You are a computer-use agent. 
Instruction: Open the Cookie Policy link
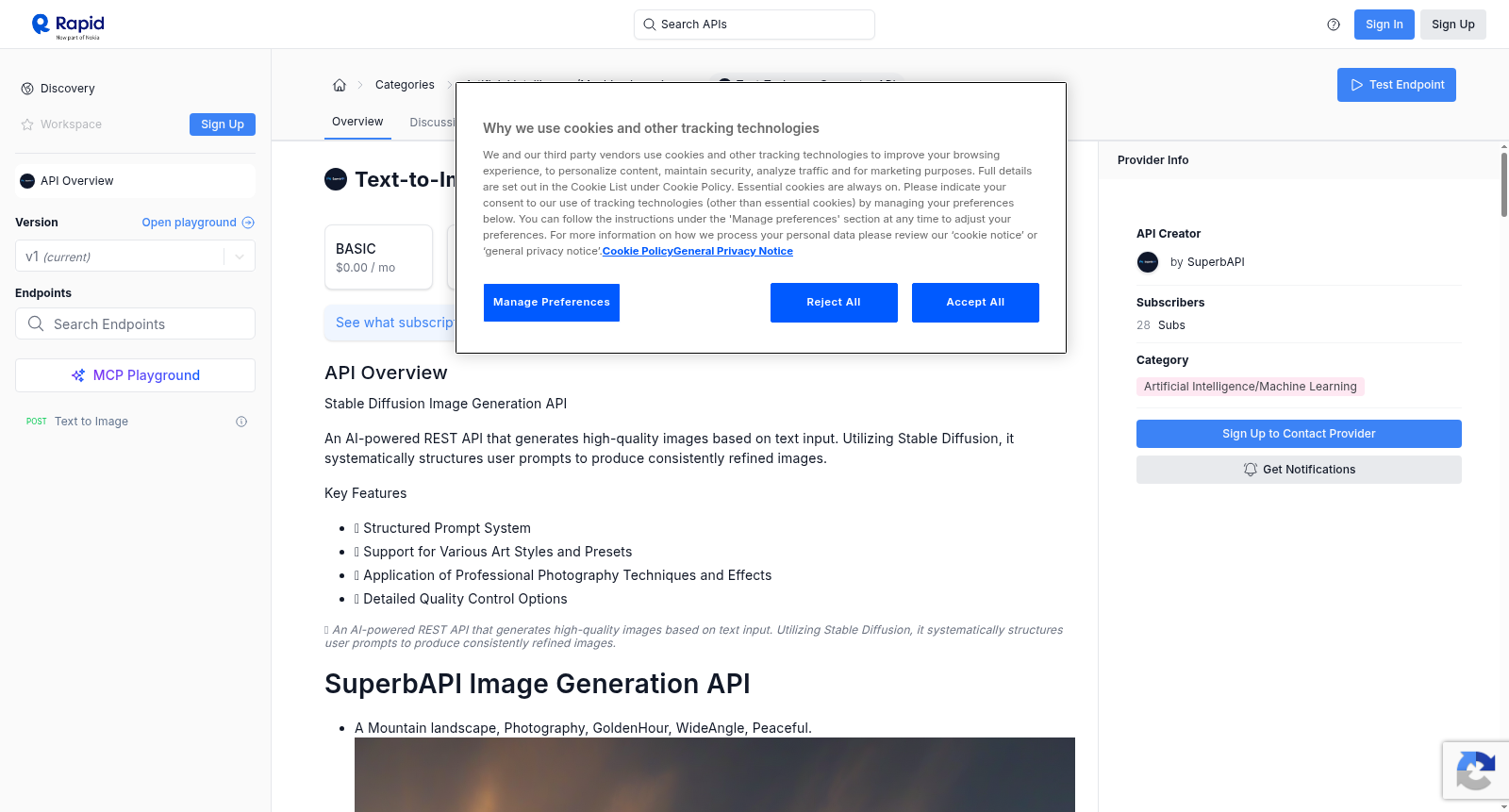tap(638, 251)
